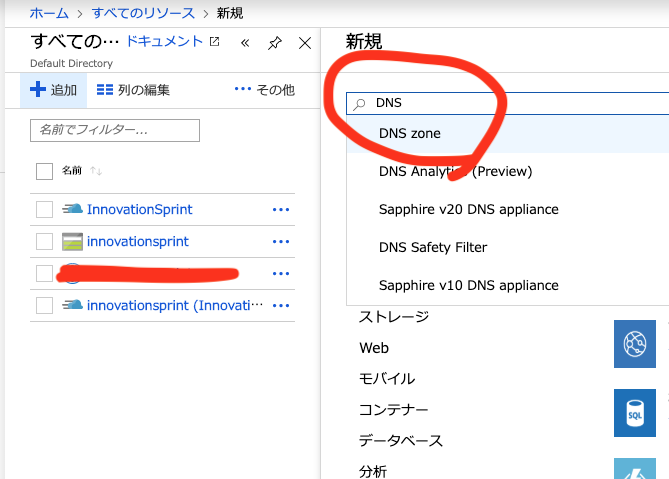This screenshot has width=669, height=479.
Task: Click the marketplace search box containing DNS
Action: pyautogui.click(x=508, y=103)
